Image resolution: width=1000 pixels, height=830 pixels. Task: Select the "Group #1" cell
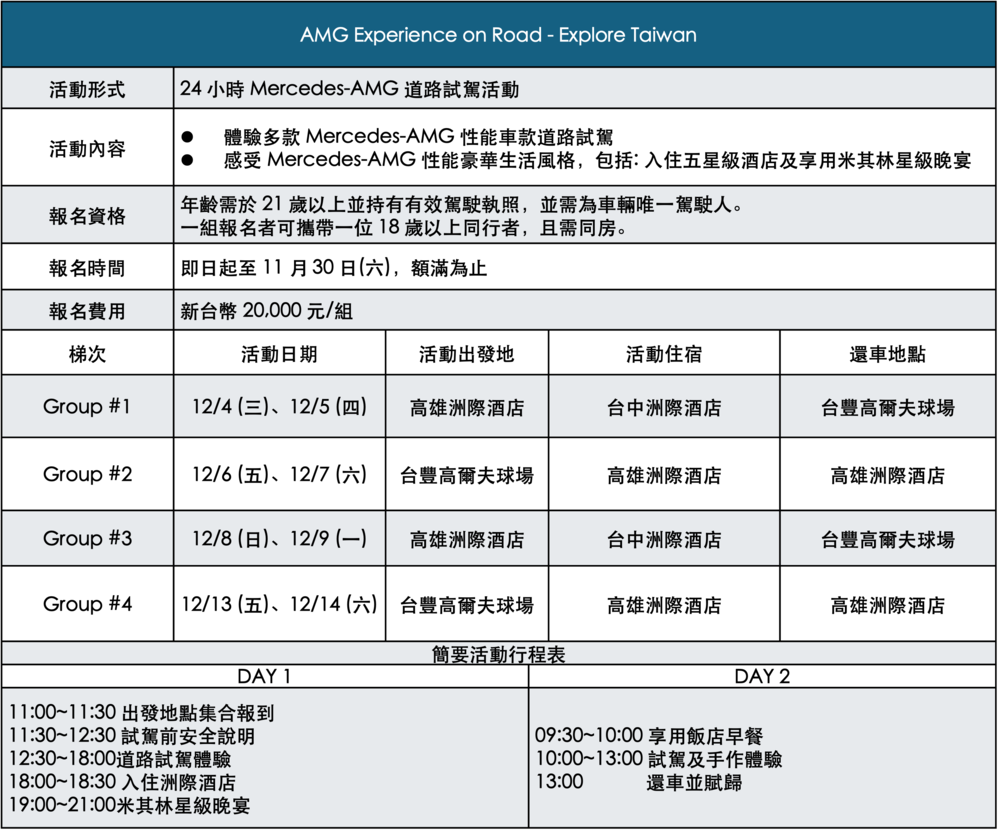tap(87, 406)
